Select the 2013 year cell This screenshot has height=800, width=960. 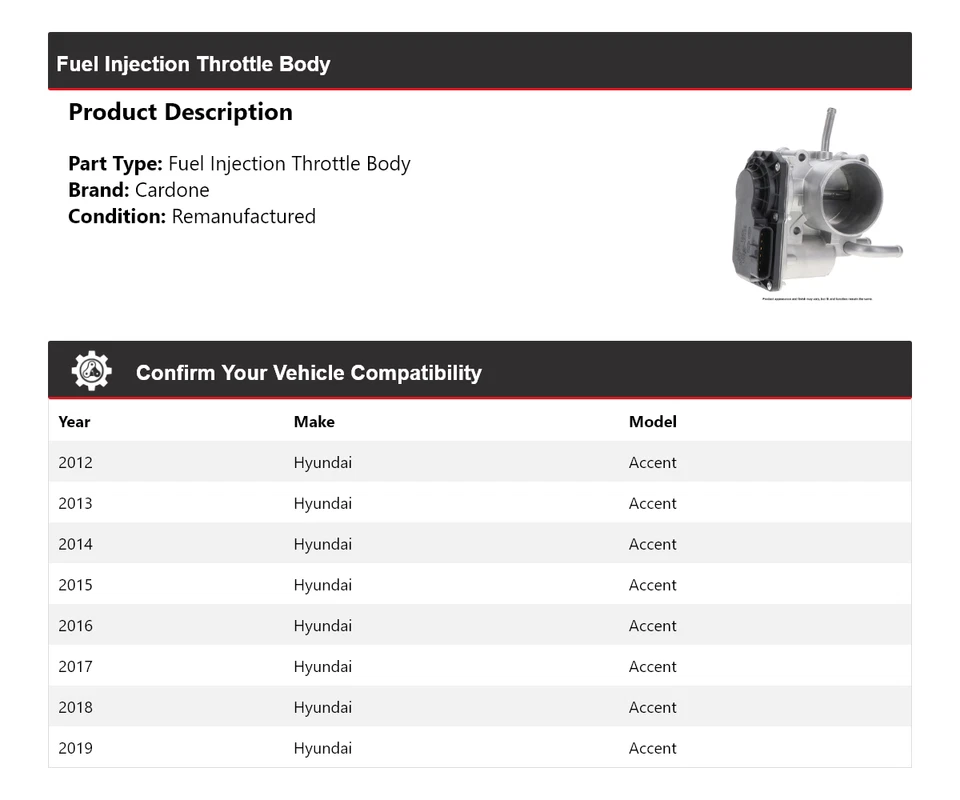pos(75,504)
